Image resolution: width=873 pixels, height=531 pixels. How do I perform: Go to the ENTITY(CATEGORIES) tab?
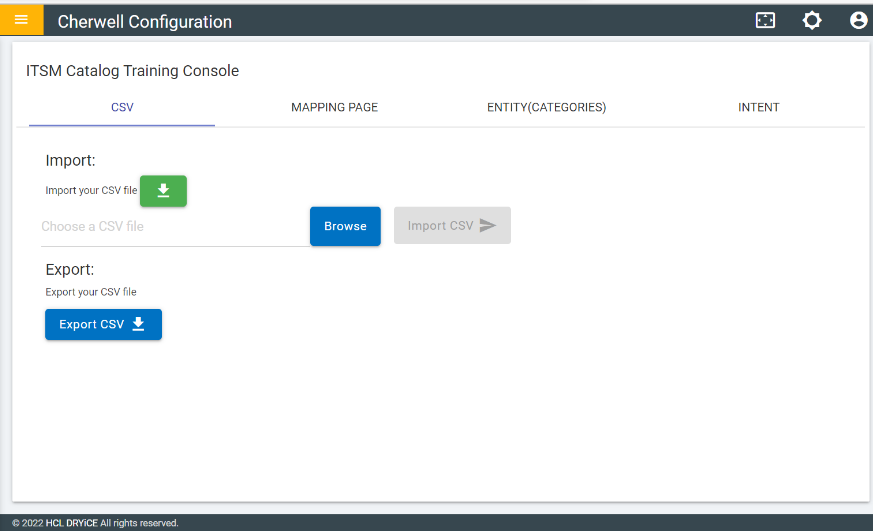[x=546, y=107]
